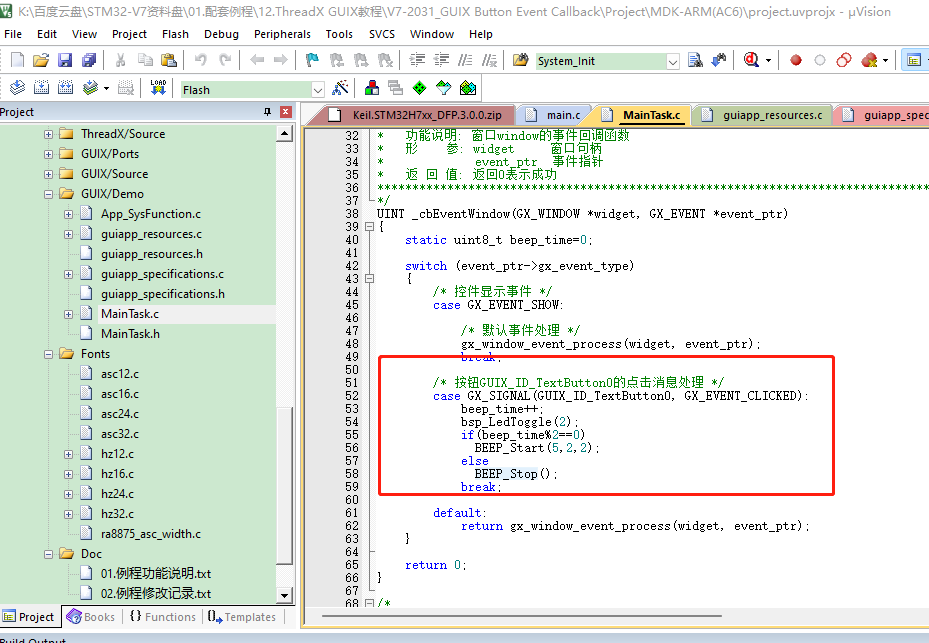Kill all breakpoints icon
Viewport: 929px width, 643px height.
click(869, 60)
